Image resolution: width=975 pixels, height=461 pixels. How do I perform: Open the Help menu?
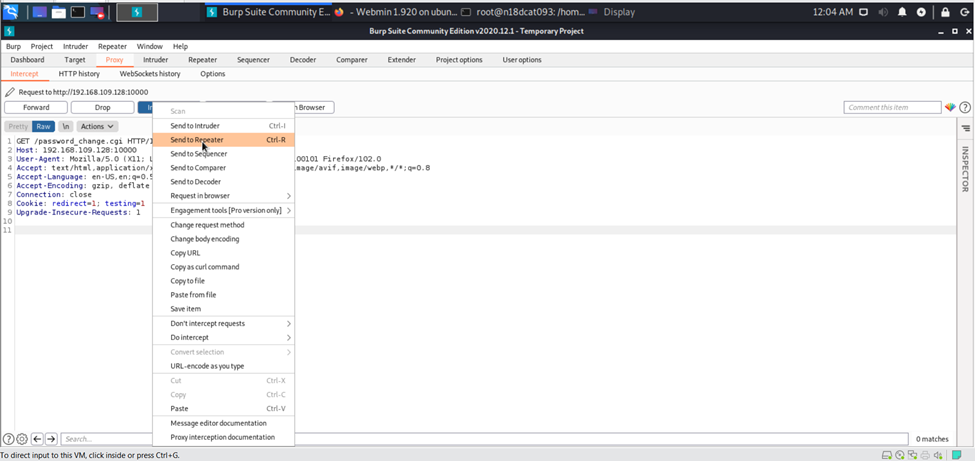click(180, 47)
